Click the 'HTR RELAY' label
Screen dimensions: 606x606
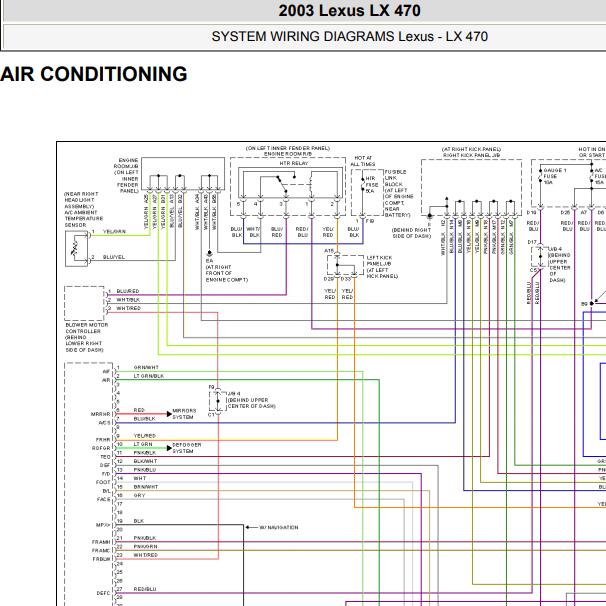coord(294,163)
